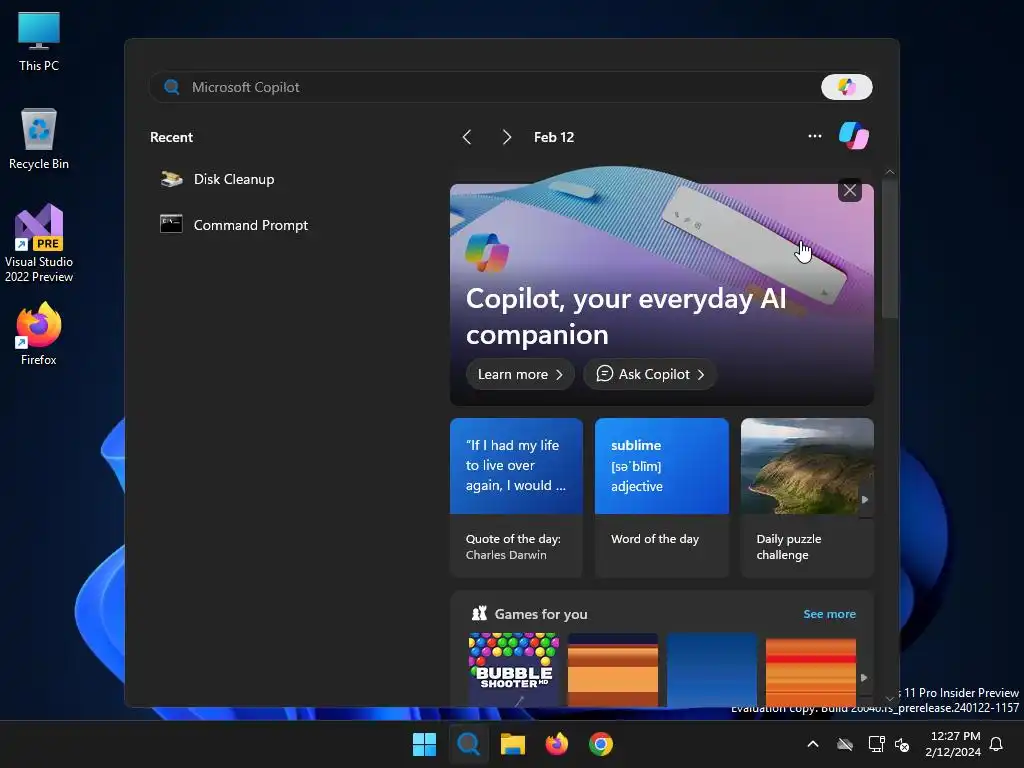Click the vertical scrollbar thumb in the search panel
1024x768 pixels.
(889, 248)
